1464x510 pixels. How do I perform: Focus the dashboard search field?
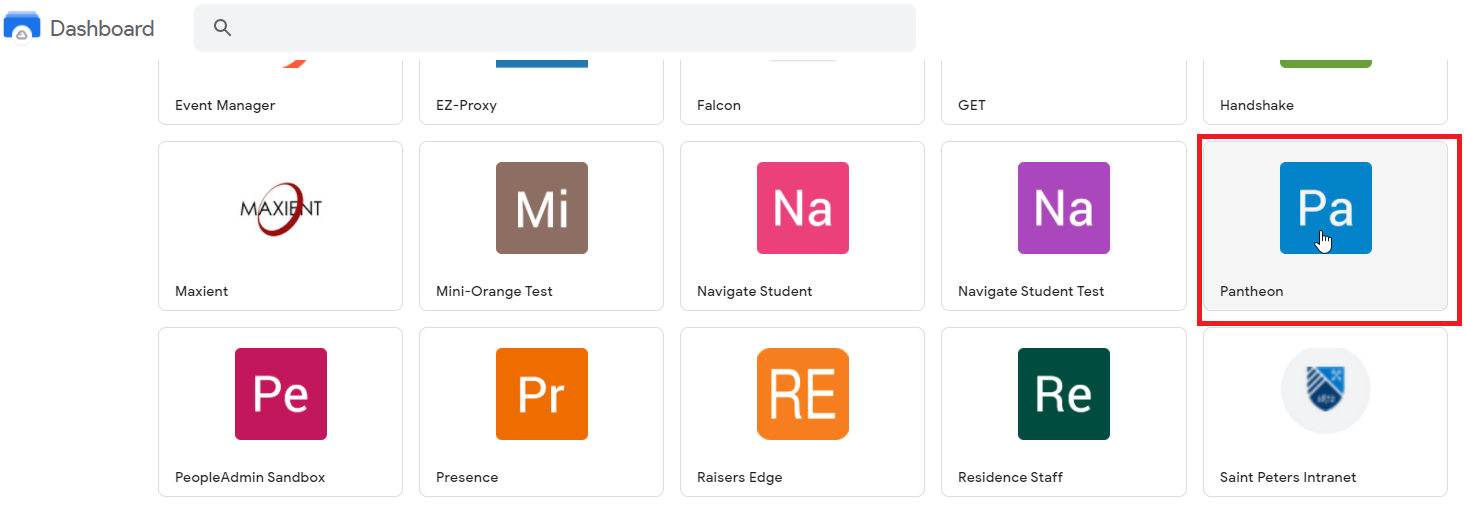[x=555, y=28]
